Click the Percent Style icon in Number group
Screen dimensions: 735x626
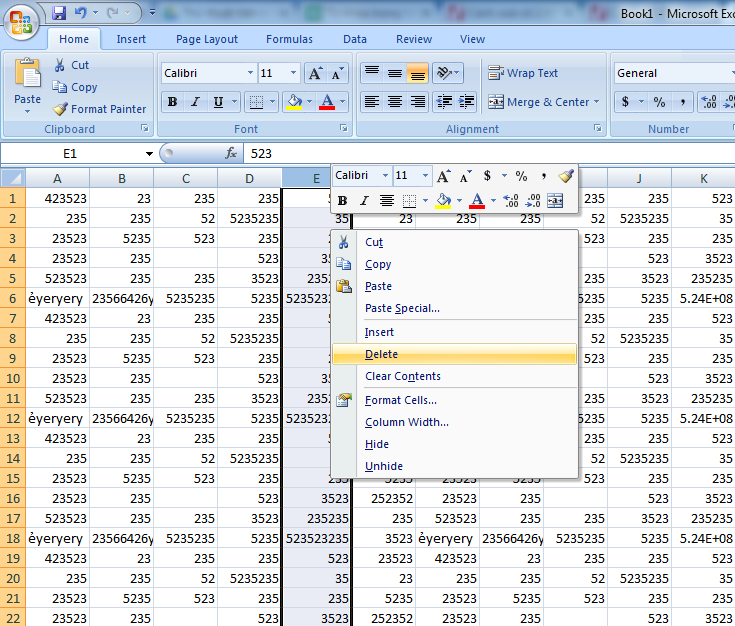tap(659, 102)
